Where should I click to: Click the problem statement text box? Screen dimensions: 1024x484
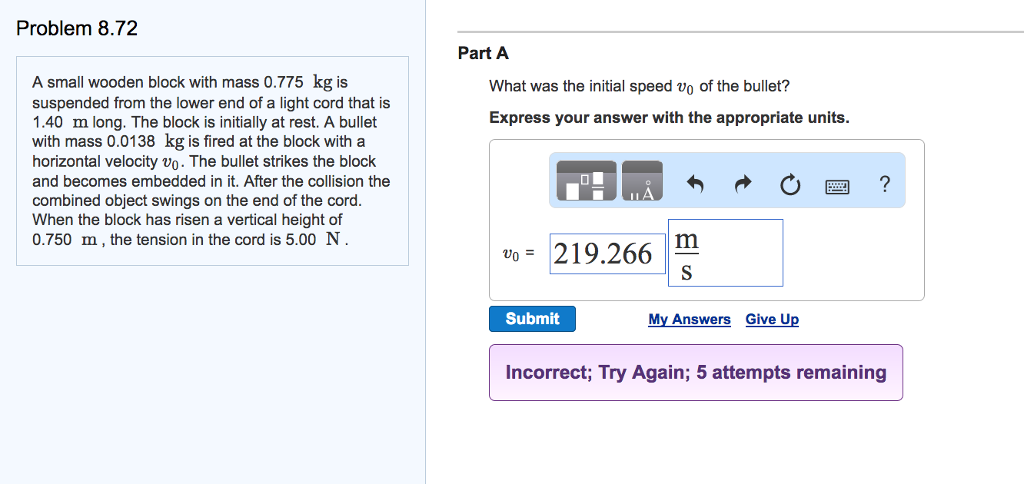click(x=212, y=160)
